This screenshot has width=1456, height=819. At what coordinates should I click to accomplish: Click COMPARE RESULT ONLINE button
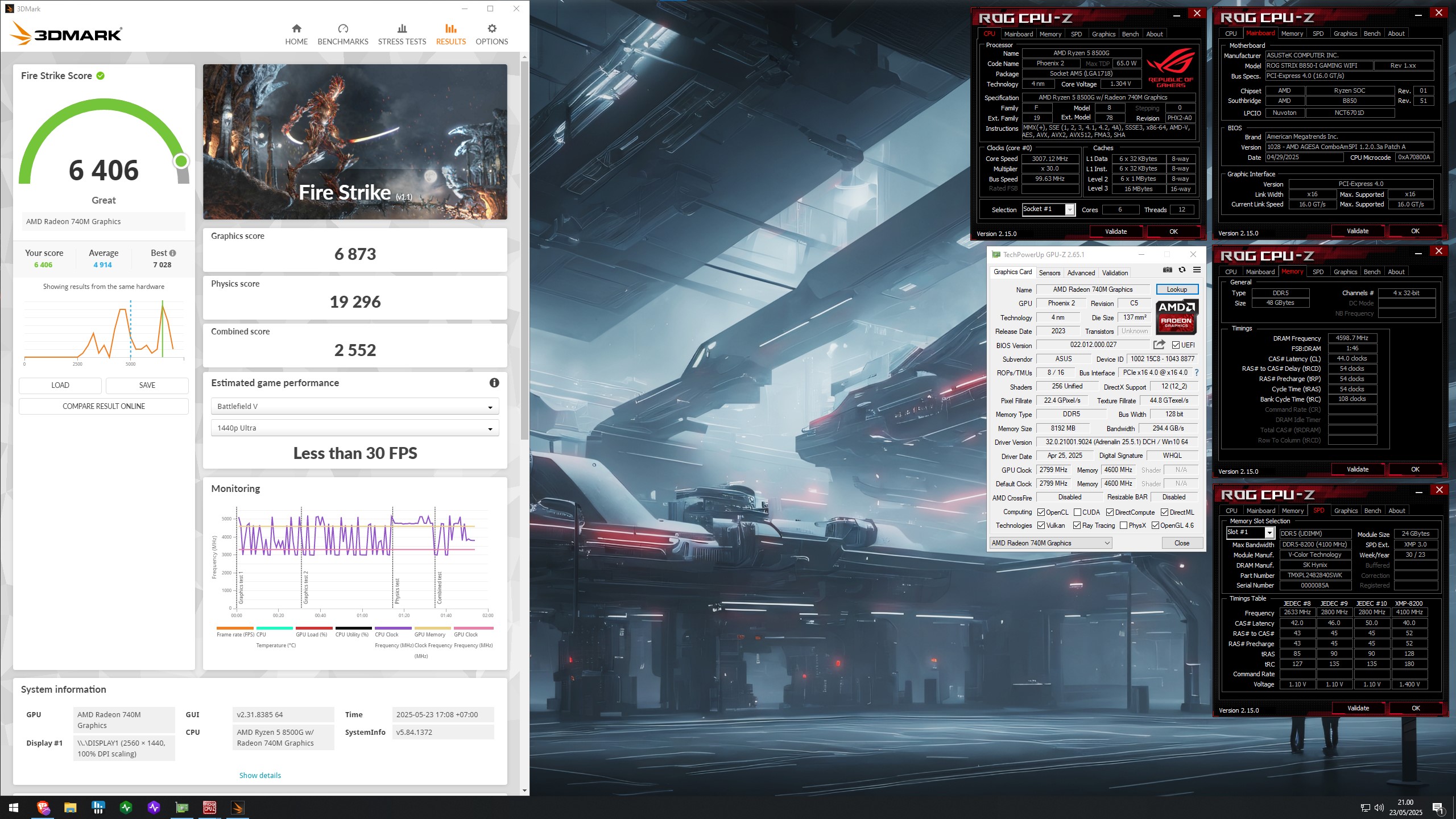104,406
